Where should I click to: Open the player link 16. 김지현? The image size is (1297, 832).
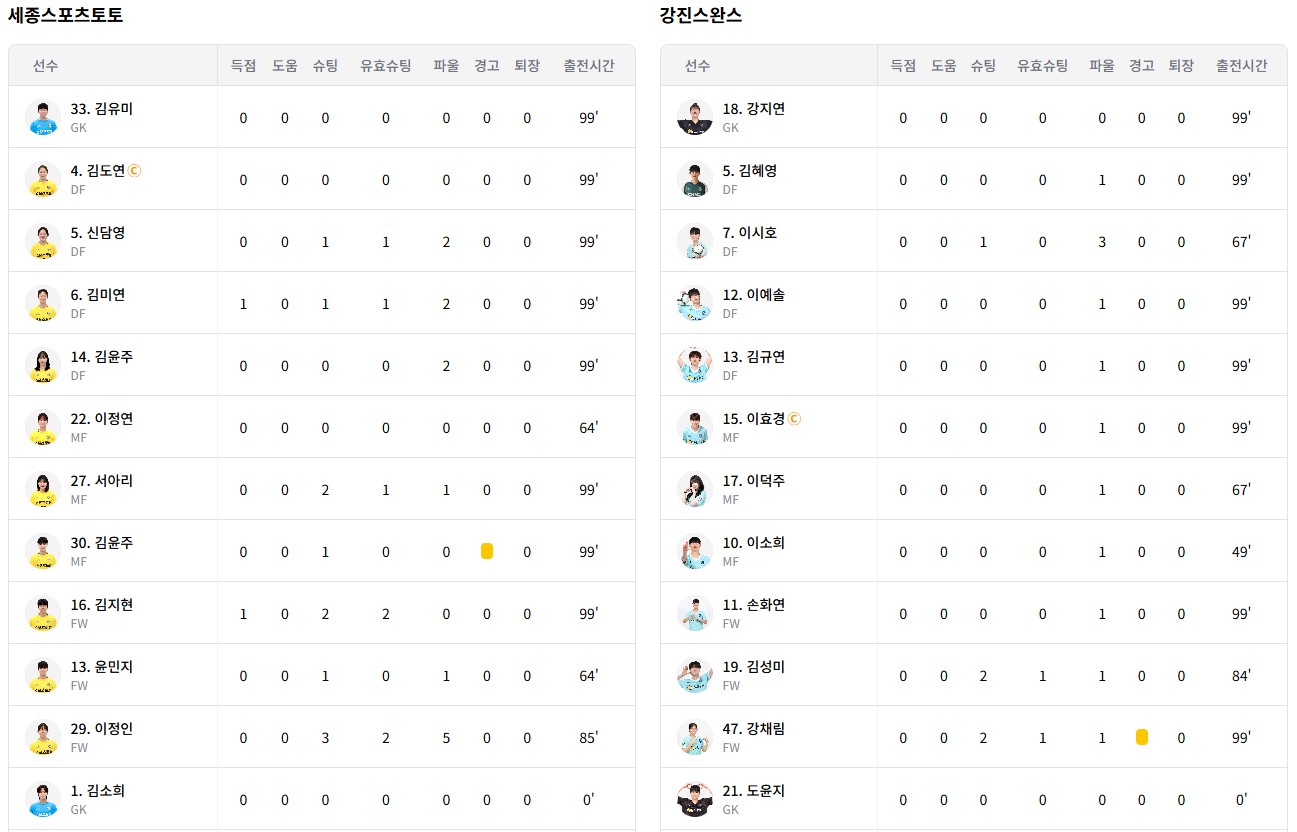(x=102, y=605)
